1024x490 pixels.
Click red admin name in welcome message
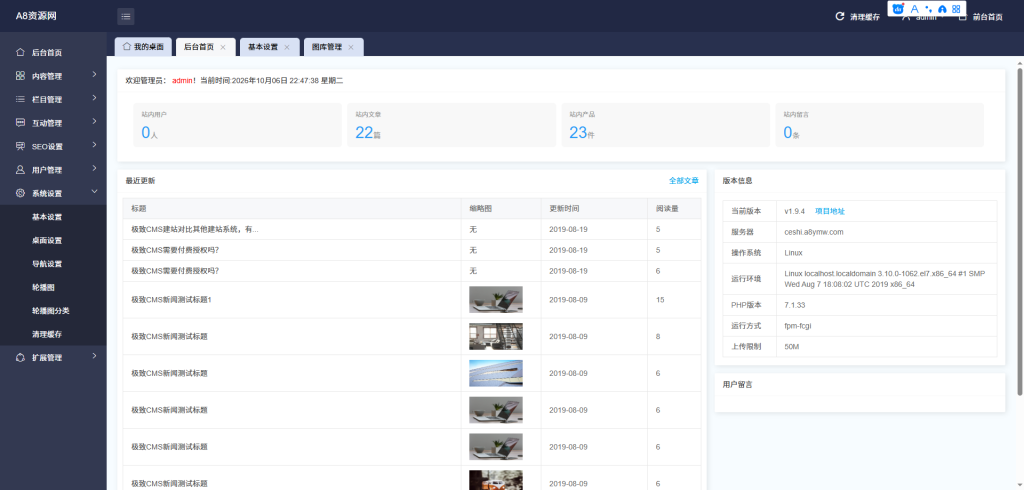pos(182,80)
